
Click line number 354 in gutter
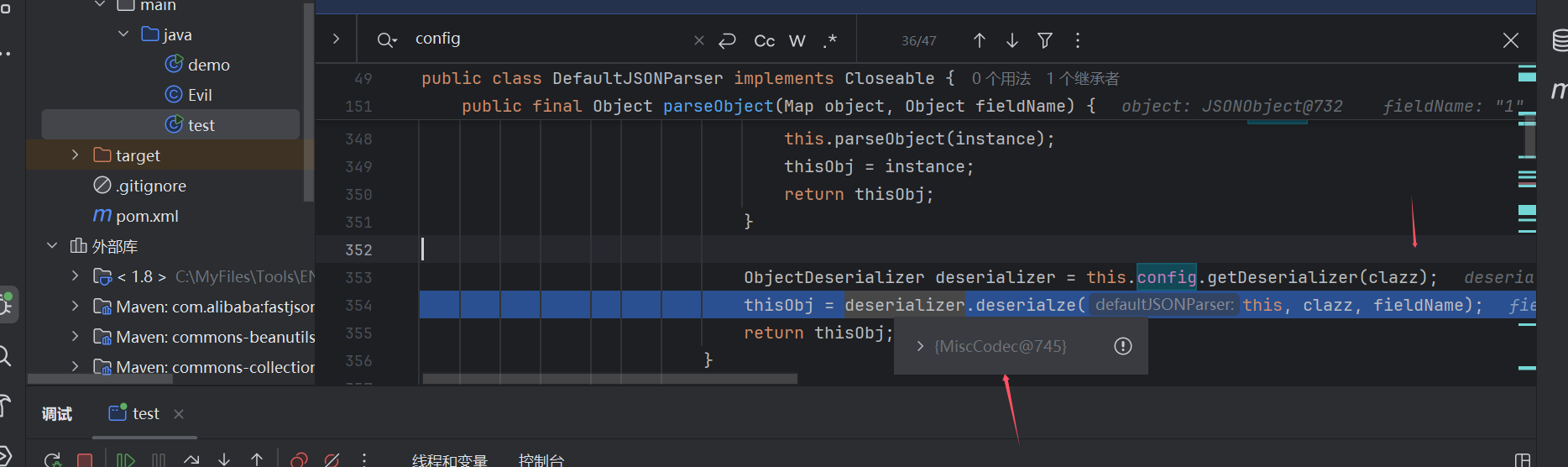pos(358,305)
